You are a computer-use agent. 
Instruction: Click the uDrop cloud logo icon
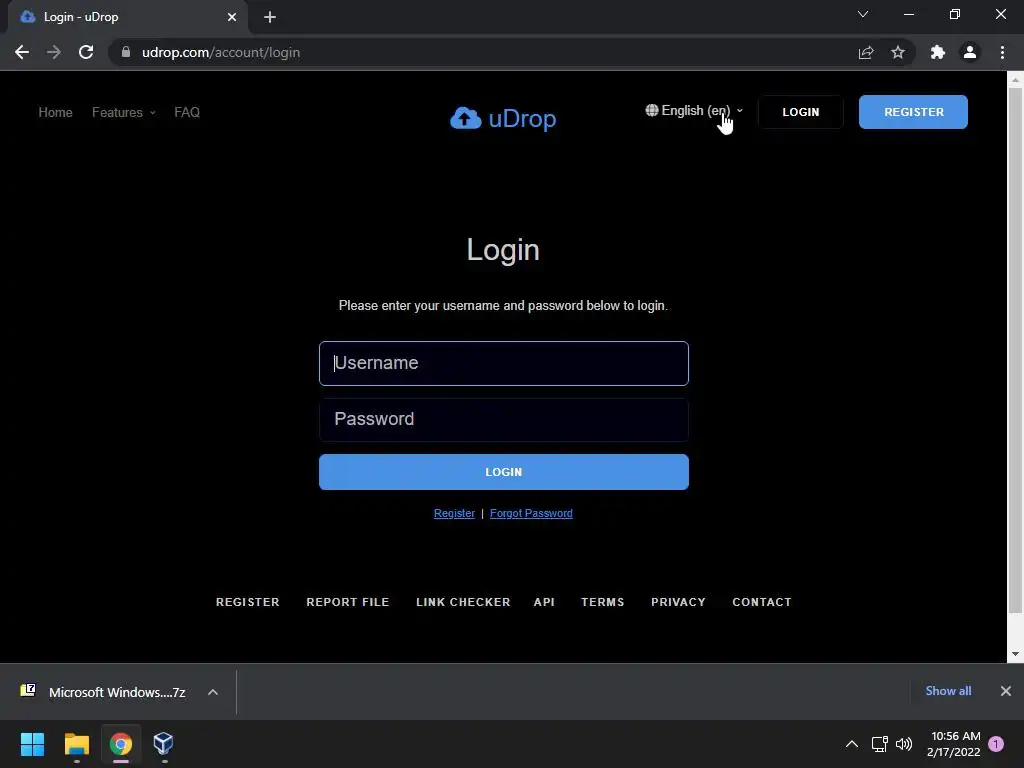point(466,118)
